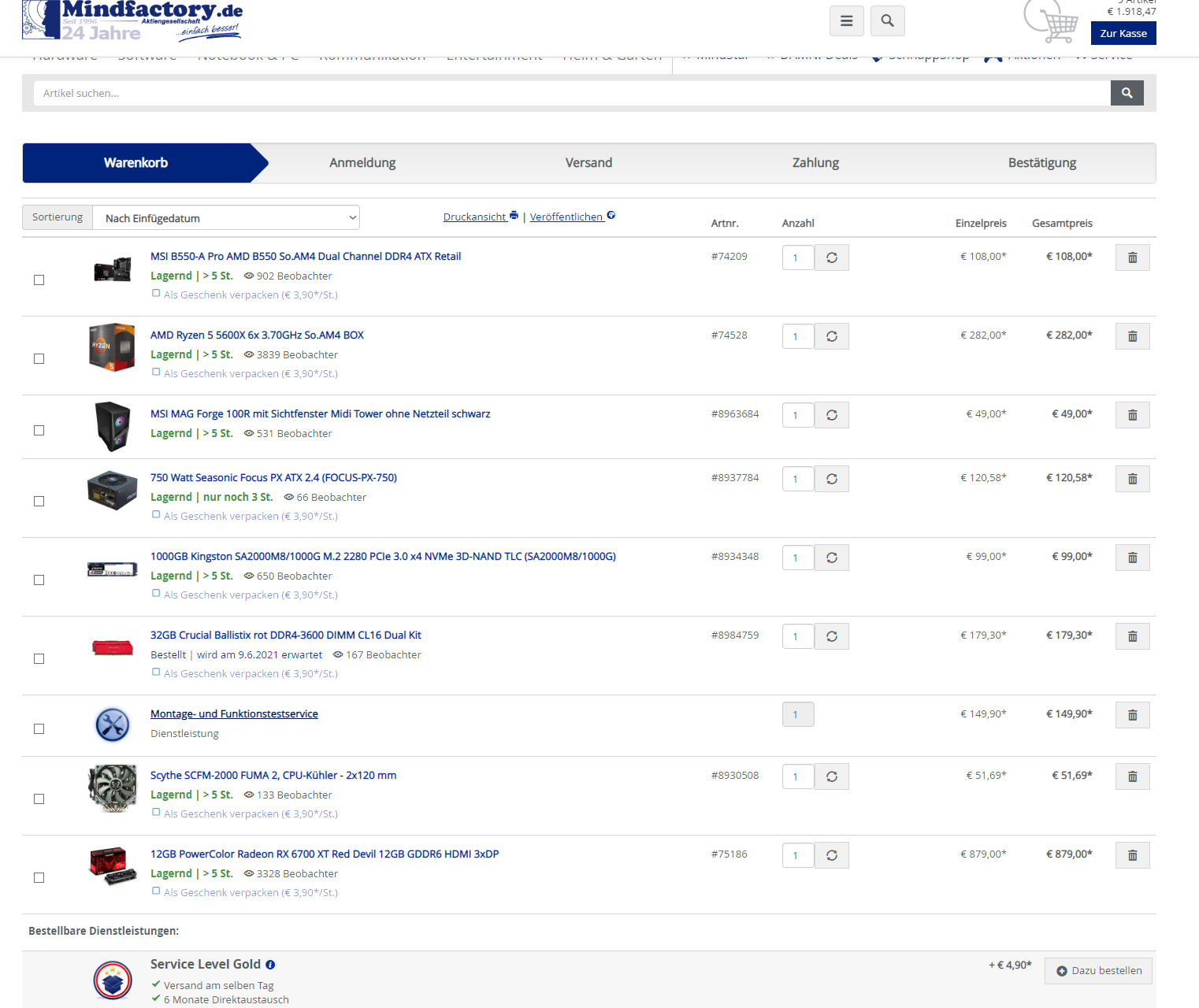Open the Montage- und Funktionstestservice link
Image resolution: width=1199 pixels, height=1008 pixels.
pyautogui.click(x=234, y=714)
